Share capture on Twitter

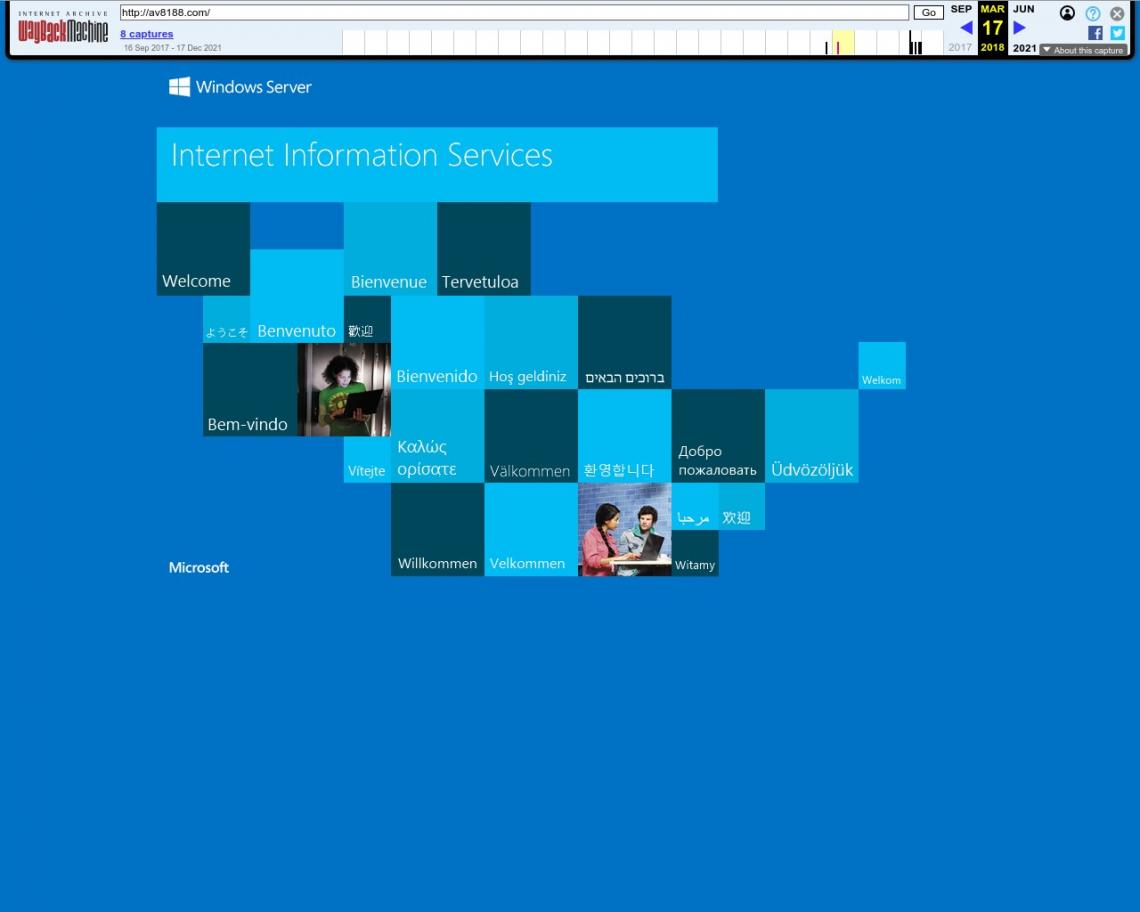click(x=1118, y=33)
